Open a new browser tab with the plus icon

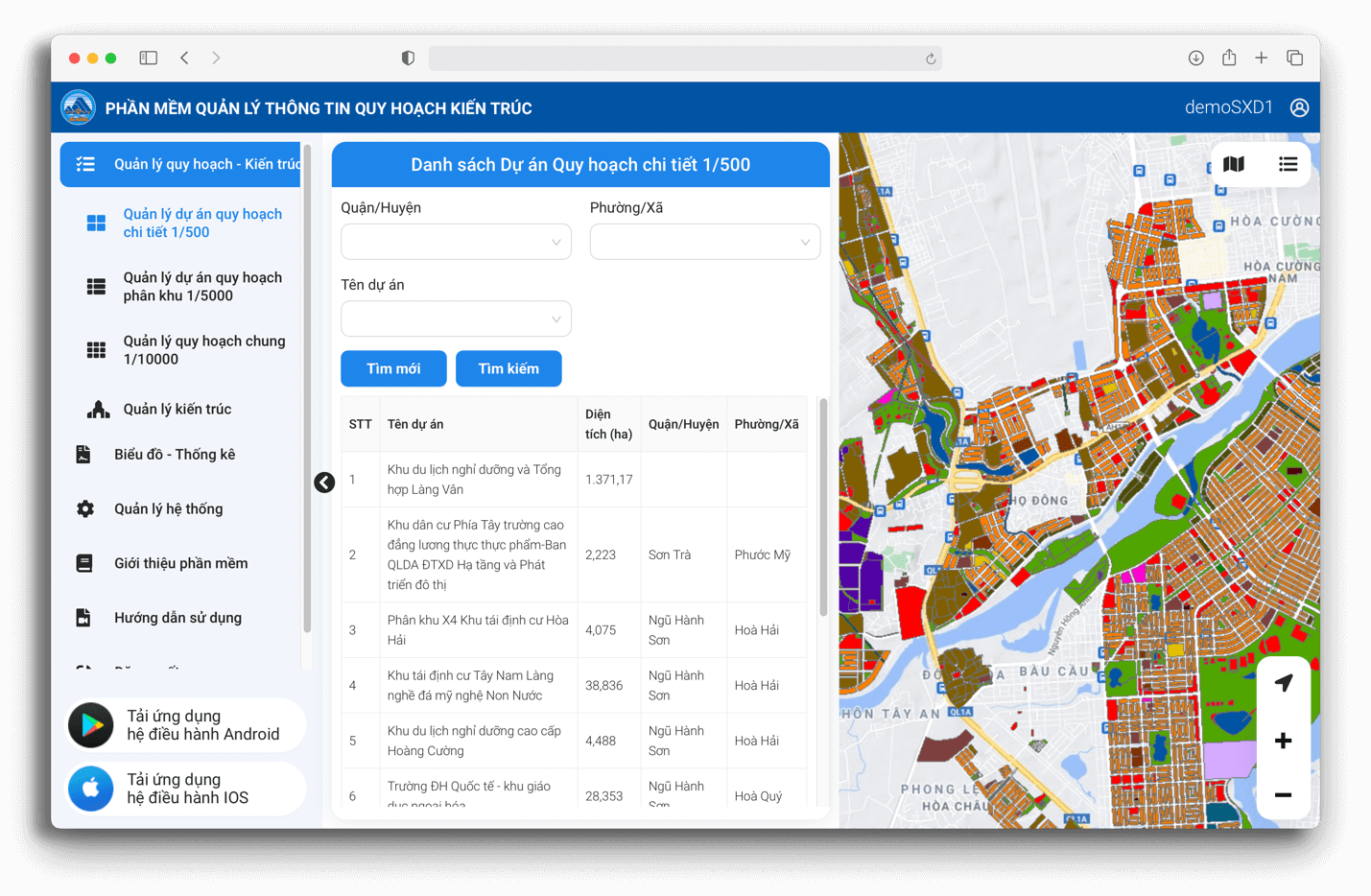click(x=1262, y=59)
